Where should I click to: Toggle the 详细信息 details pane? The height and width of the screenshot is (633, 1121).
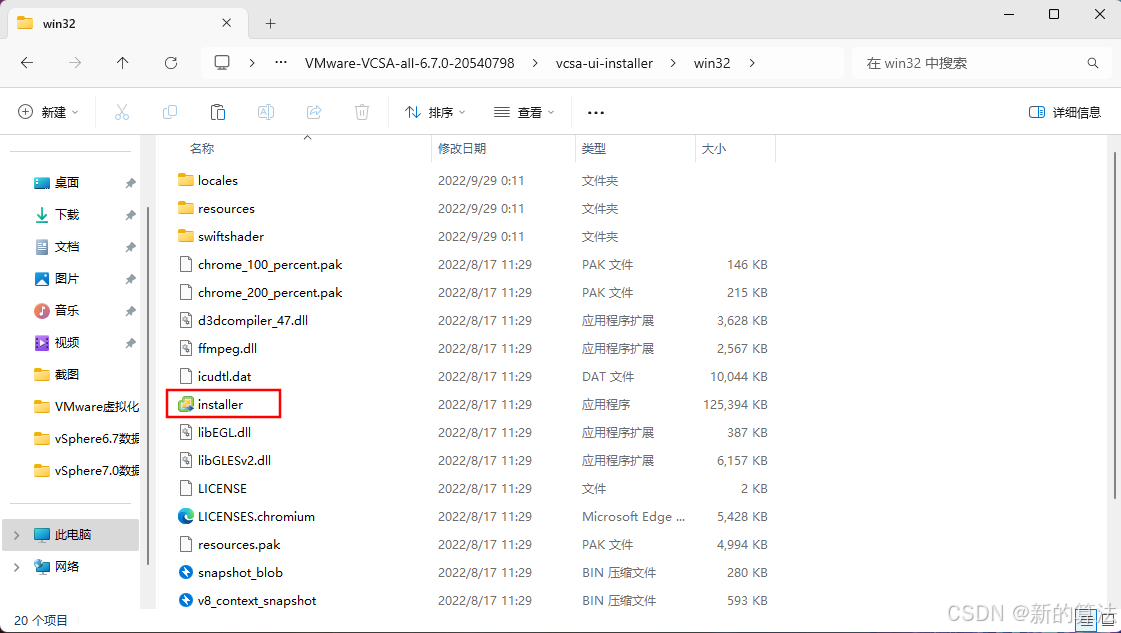pos(1065,112)
